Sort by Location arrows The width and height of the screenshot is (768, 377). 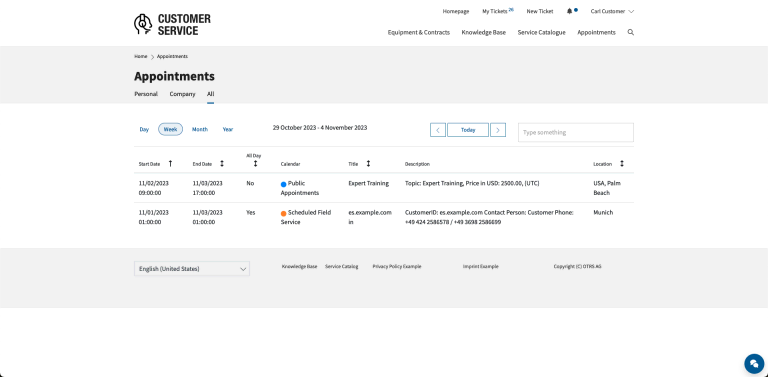click(x=622, y=164)
